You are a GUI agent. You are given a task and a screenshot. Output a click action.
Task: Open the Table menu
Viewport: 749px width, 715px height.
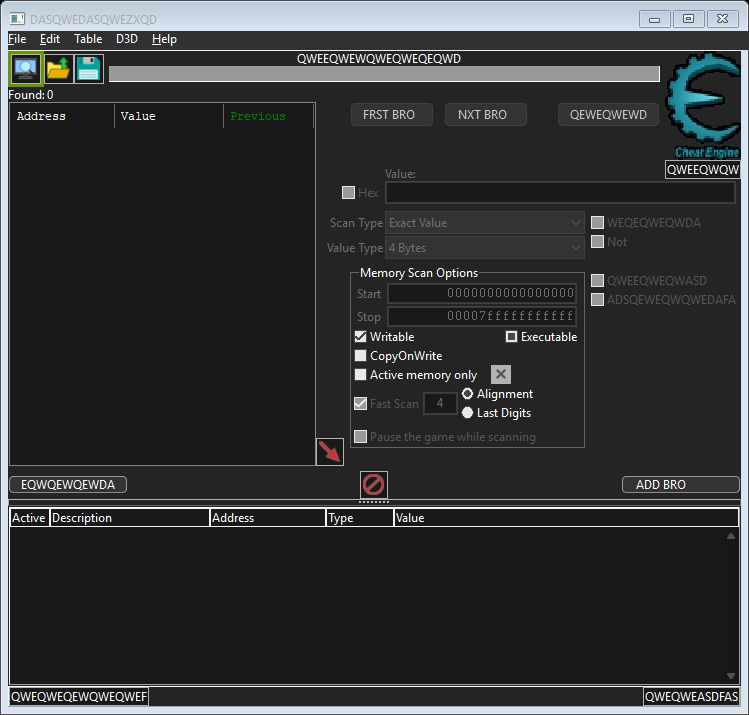pyautogui.click(x=88, y=39)
